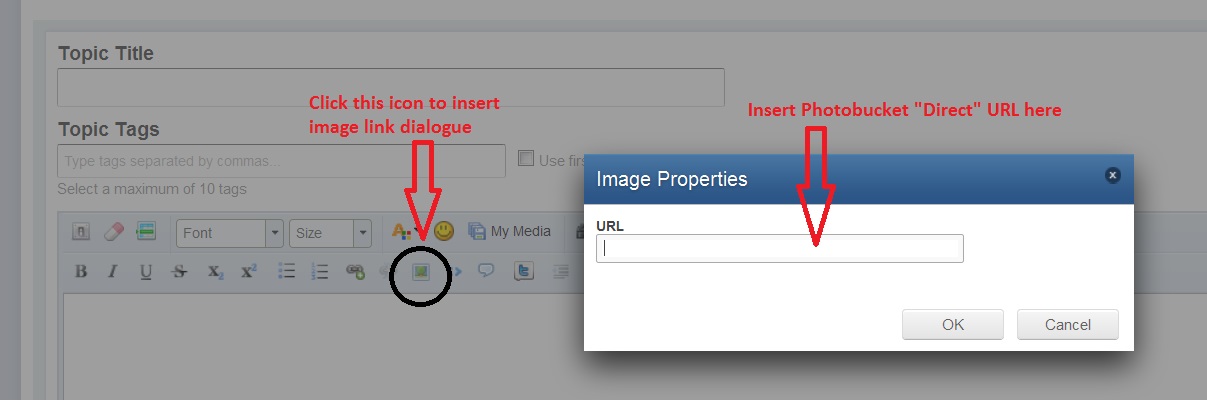Click the quote speech bubble icon
The height and width of the screenshot is (403, 1207).
click(487, 271)
